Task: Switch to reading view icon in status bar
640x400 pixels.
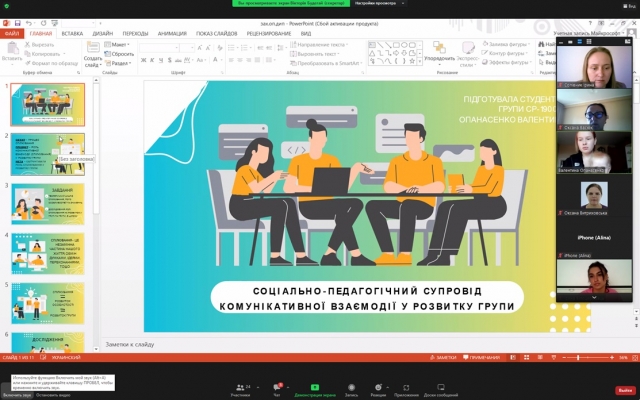Action: point(540,358)
